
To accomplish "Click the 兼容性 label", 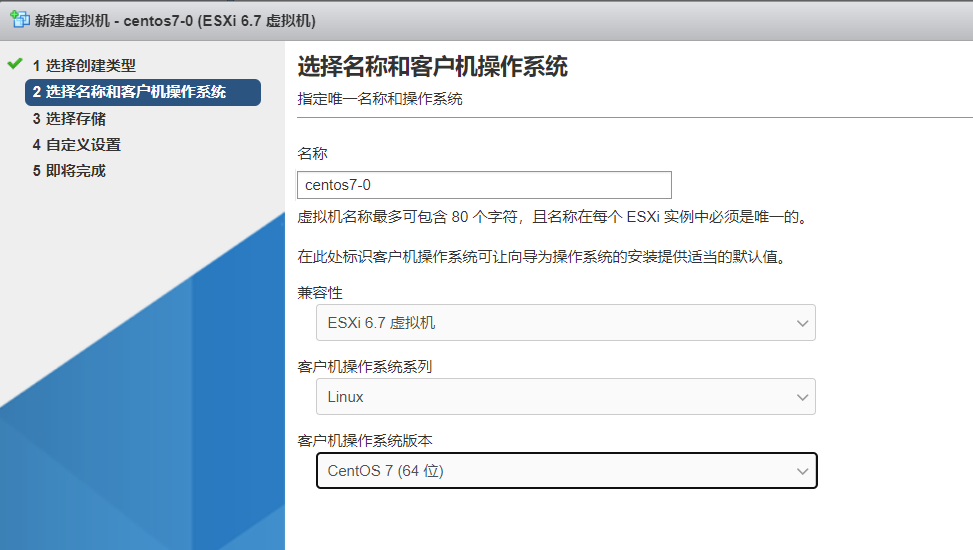I will (x=320, y=292).
